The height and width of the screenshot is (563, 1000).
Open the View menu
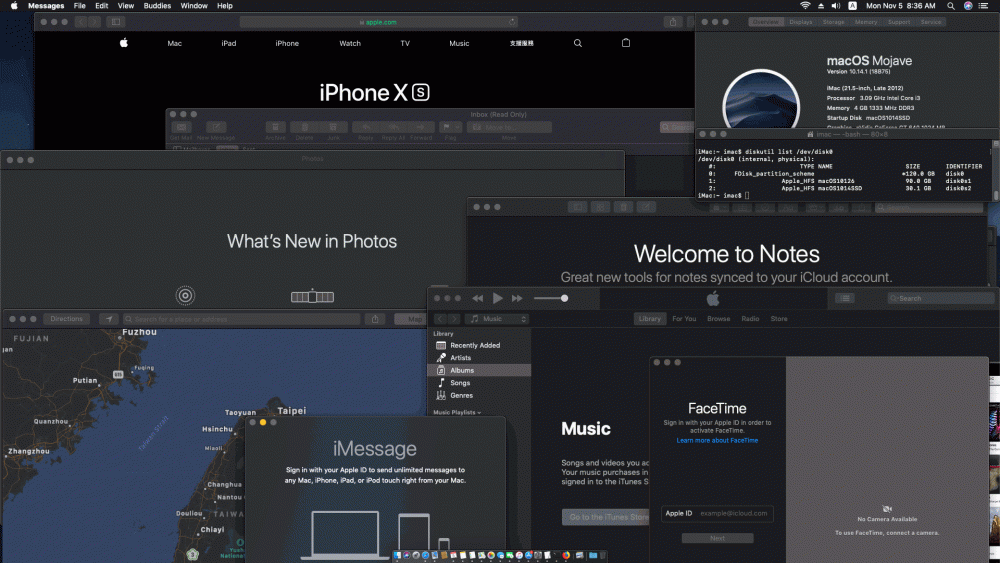(126, 6)
